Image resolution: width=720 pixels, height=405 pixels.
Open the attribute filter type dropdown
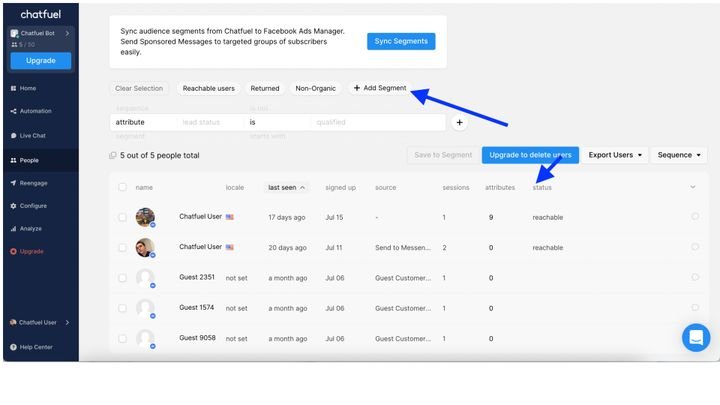[x=143, y=122]
